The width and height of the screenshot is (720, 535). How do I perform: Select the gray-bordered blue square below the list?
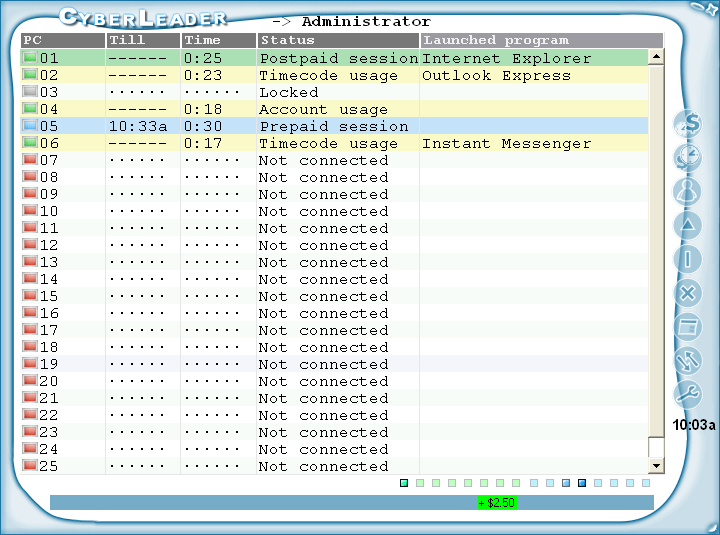[x=566, y=483]
